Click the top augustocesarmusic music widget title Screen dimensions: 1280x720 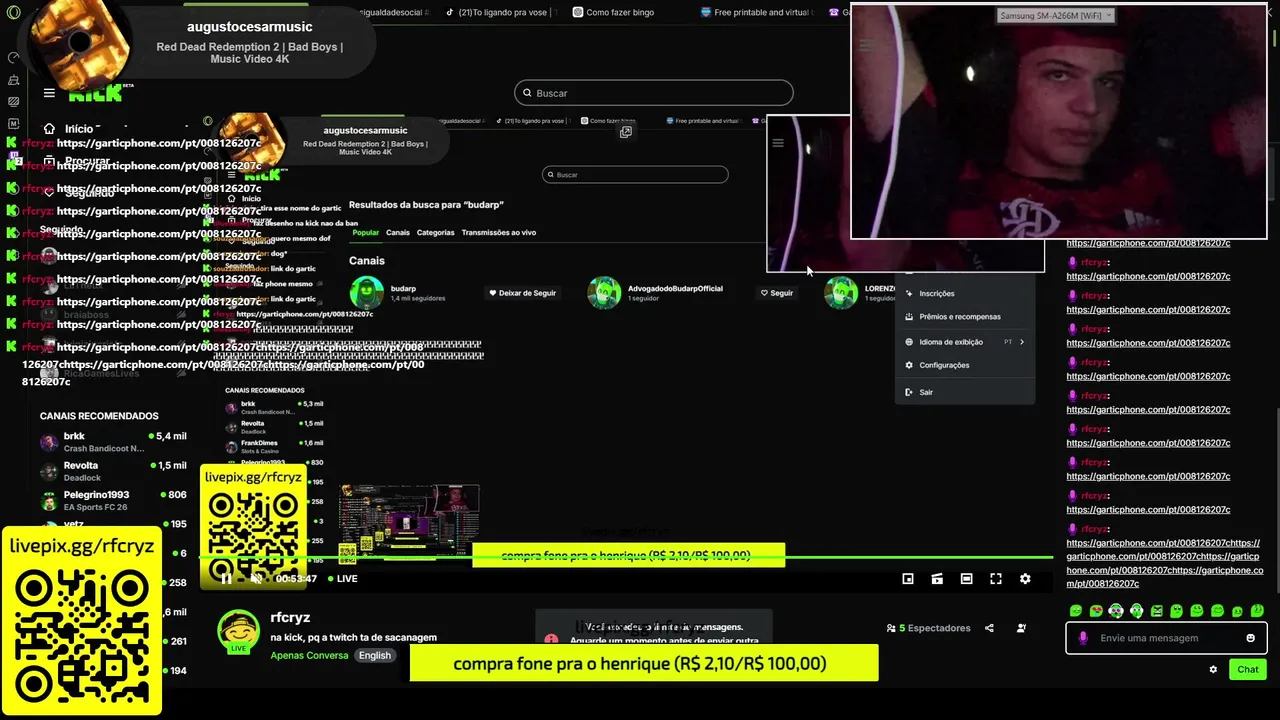tap(250, 27)
